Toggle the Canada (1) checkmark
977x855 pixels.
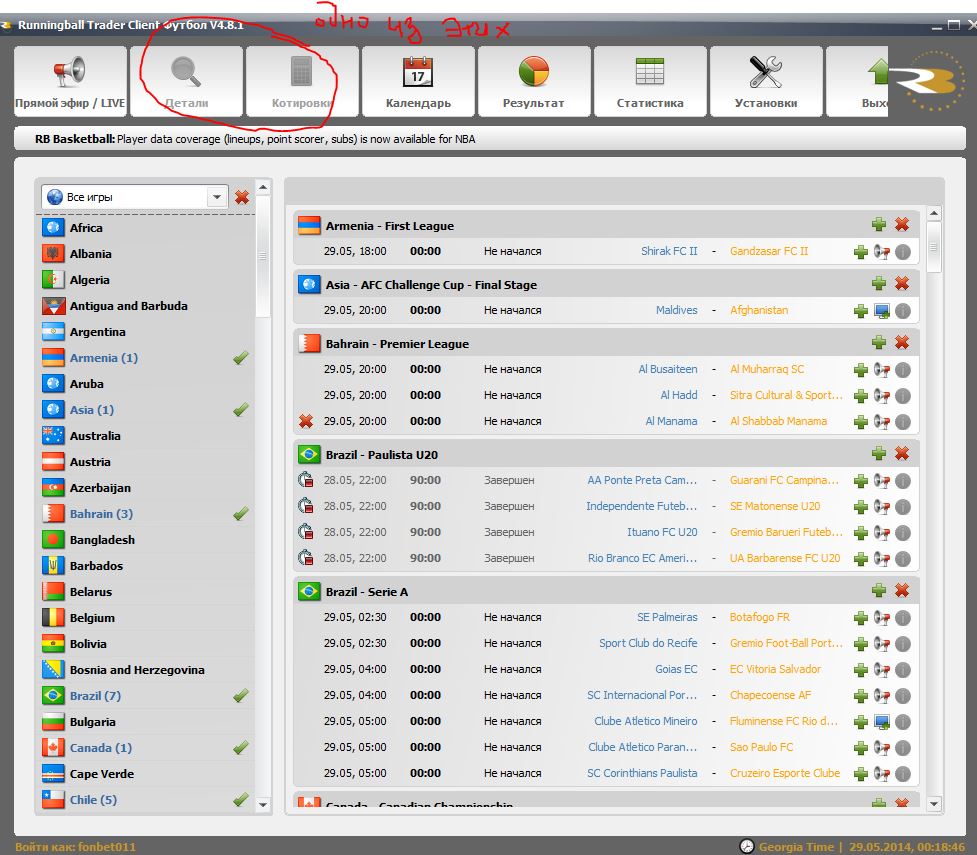(241, 747)
